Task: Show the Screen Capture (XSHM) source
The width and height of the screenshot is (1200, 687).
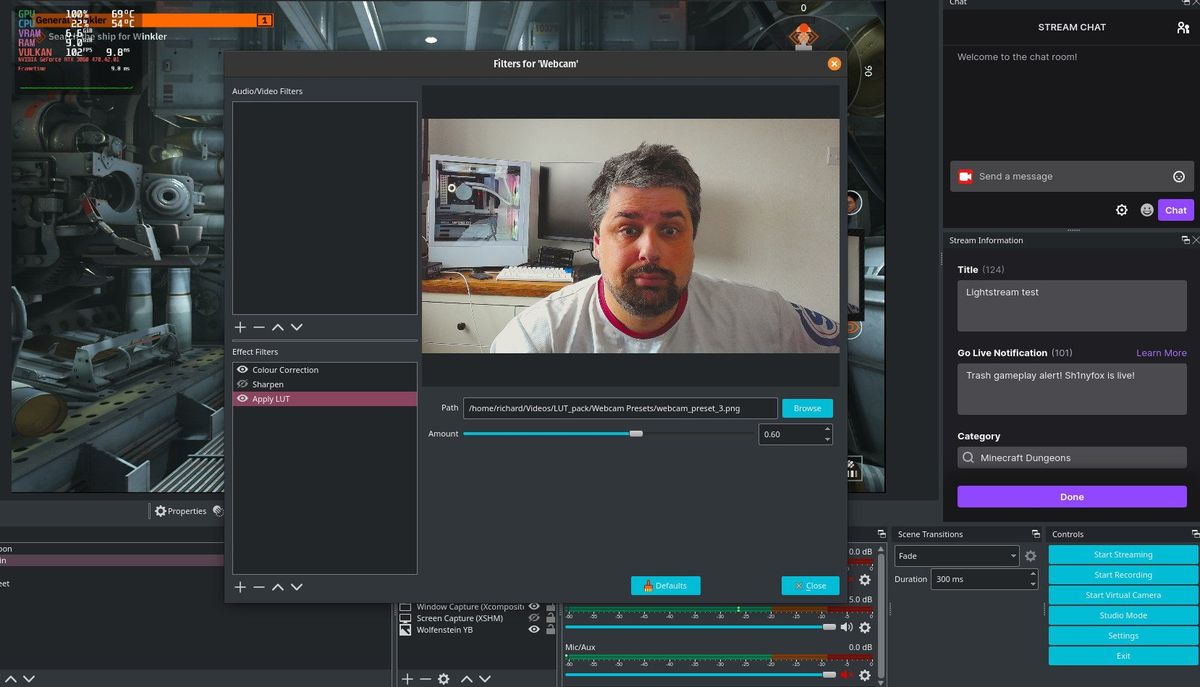Action: (x=533, y=618)
